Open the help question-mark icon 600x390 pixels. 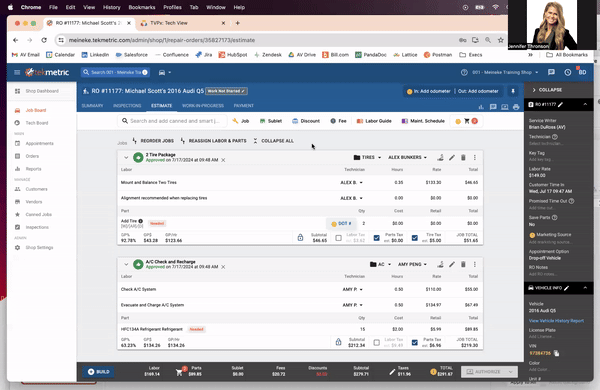point(464,72)
